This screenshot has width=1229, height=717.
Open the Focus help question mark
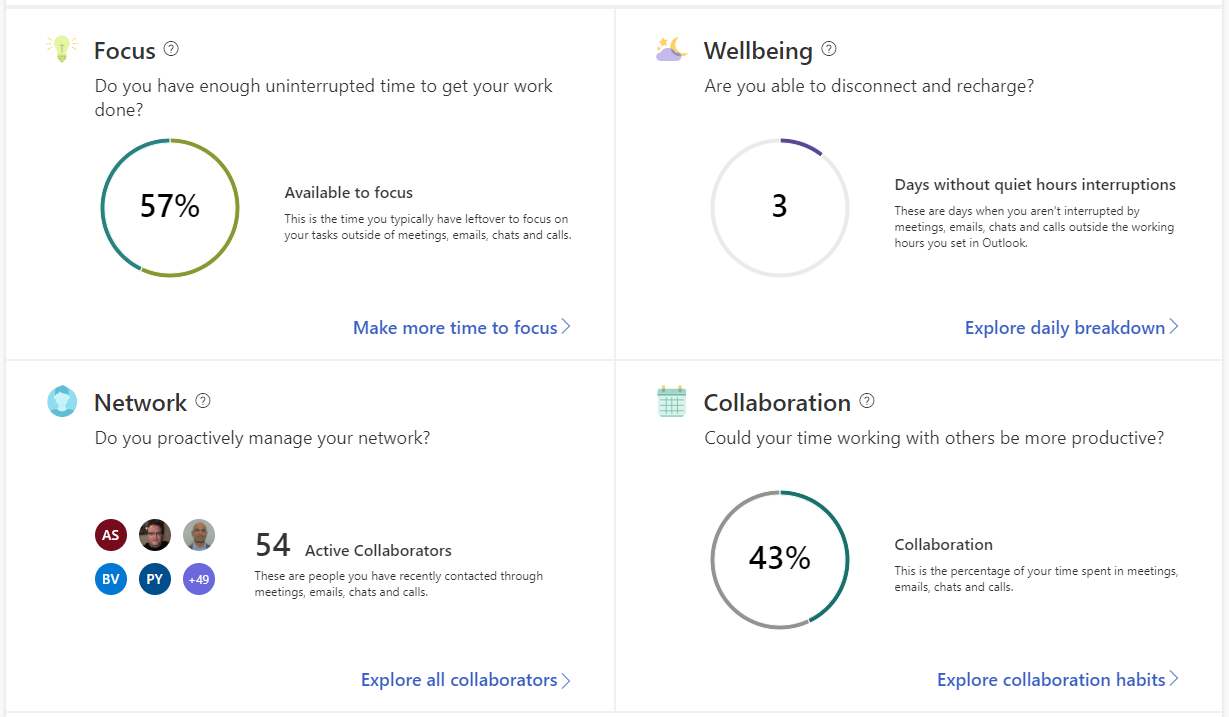click(x=171, y=49)
